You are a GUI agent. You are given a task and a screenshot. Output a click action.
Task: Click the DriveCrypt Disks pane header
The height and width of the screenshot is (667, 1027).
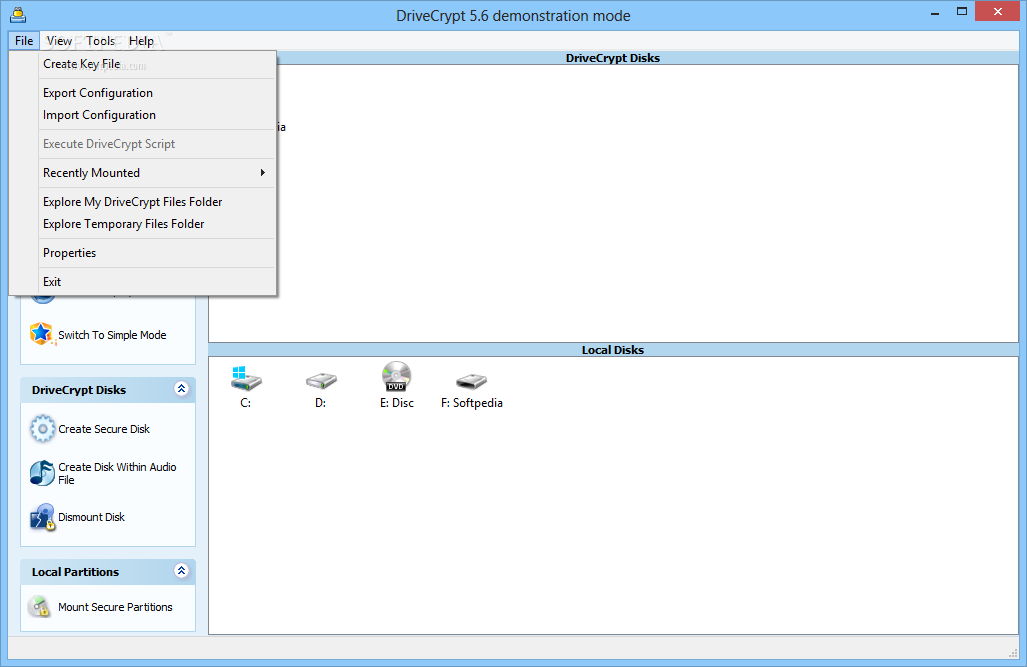pyautogui.click(x=613, y=58)
